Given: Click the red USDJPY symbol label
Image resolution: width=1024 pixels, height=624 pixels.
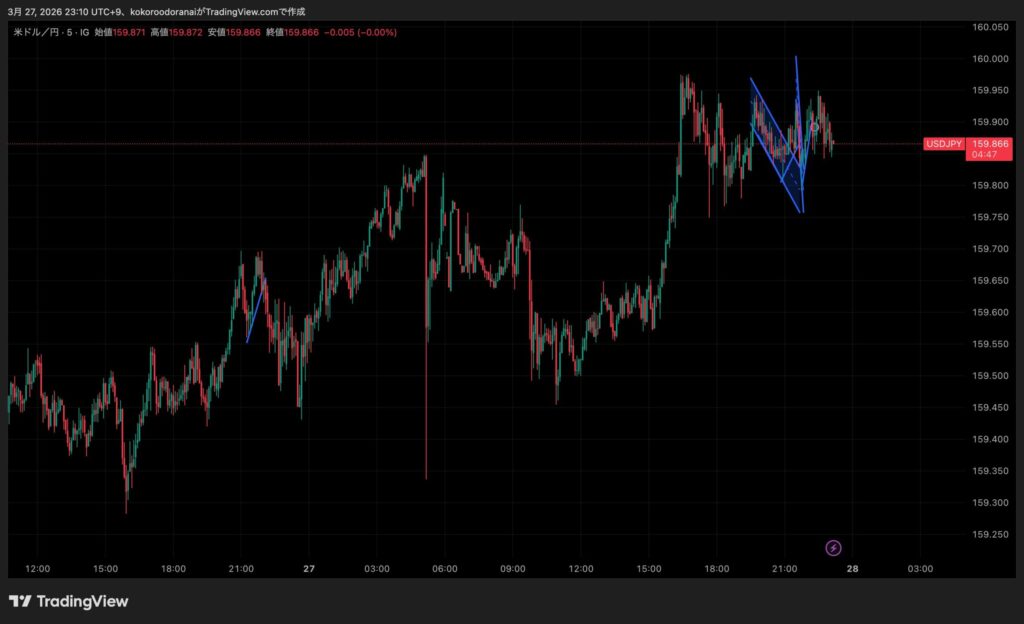Looking at the screenshot, I should (944, 144).
